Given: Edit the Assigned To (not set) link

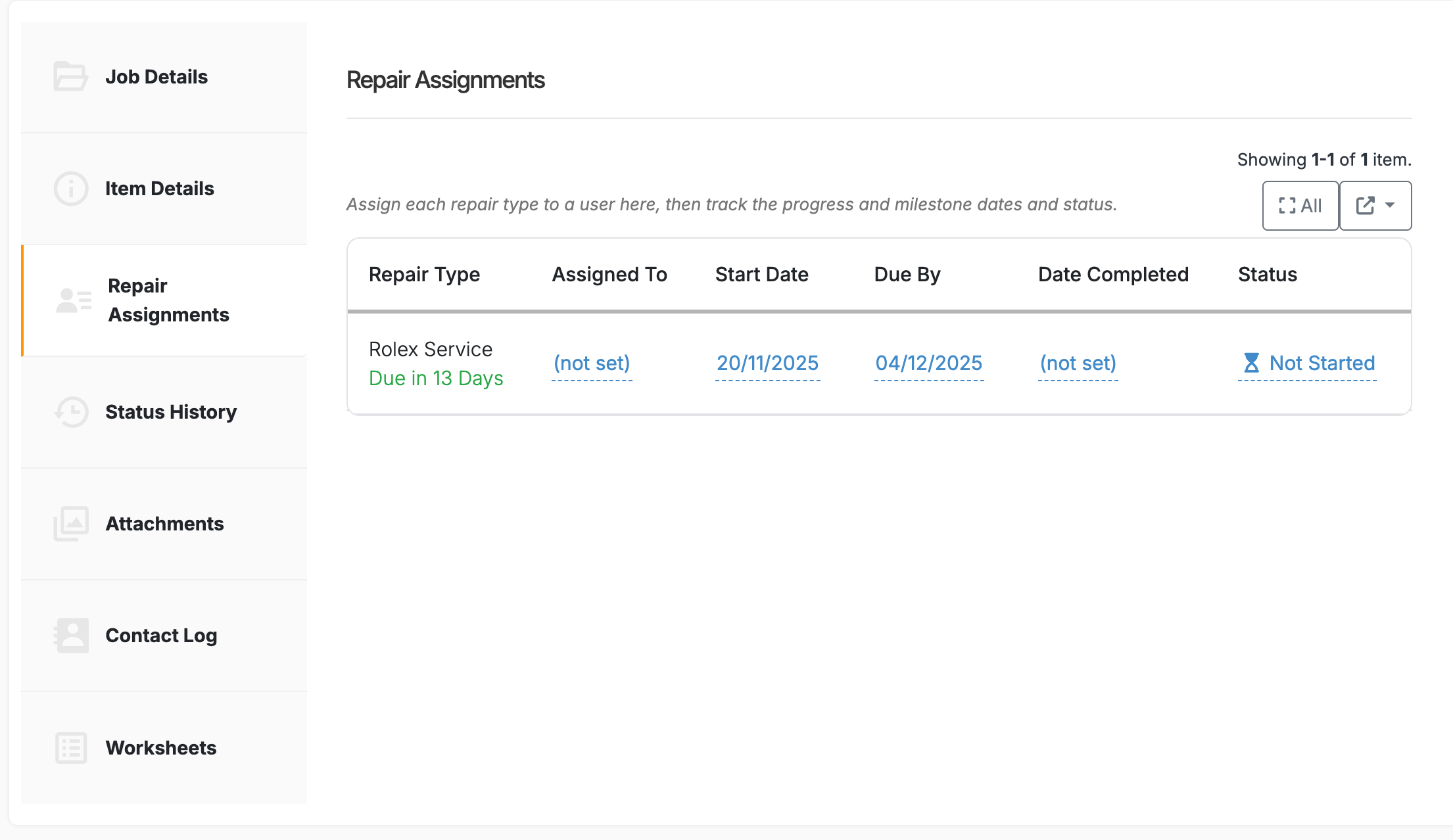Looking at the screenshot, I should [592, 363].
